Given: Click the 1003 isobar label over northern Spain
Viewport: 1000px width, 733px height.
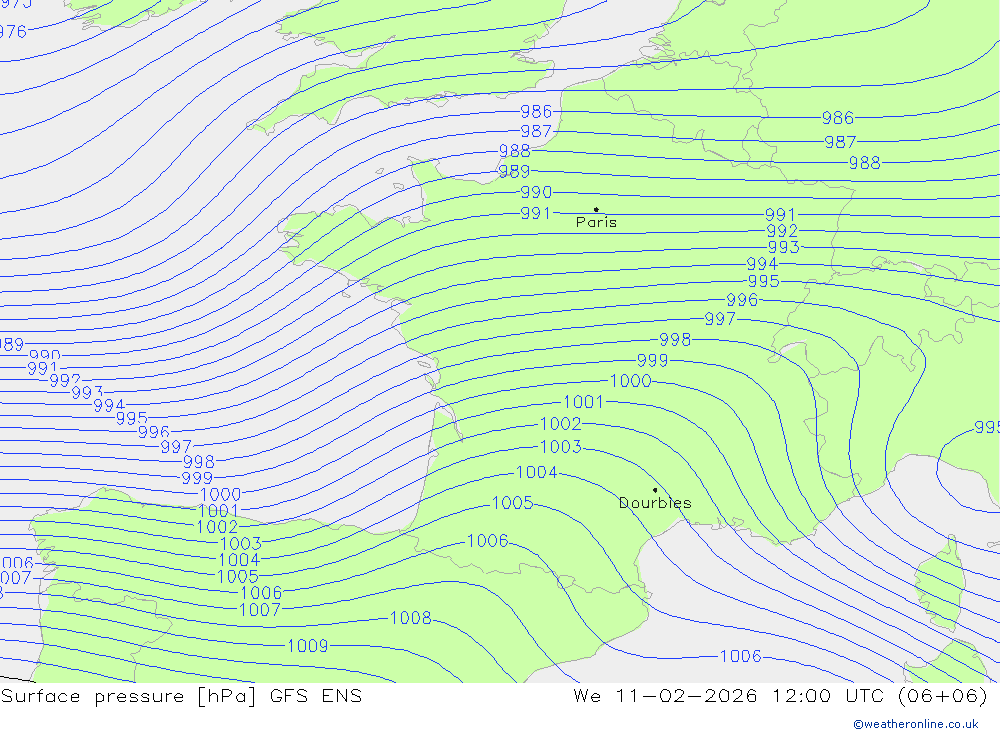Looking at the screenshot, I should 240,544.
